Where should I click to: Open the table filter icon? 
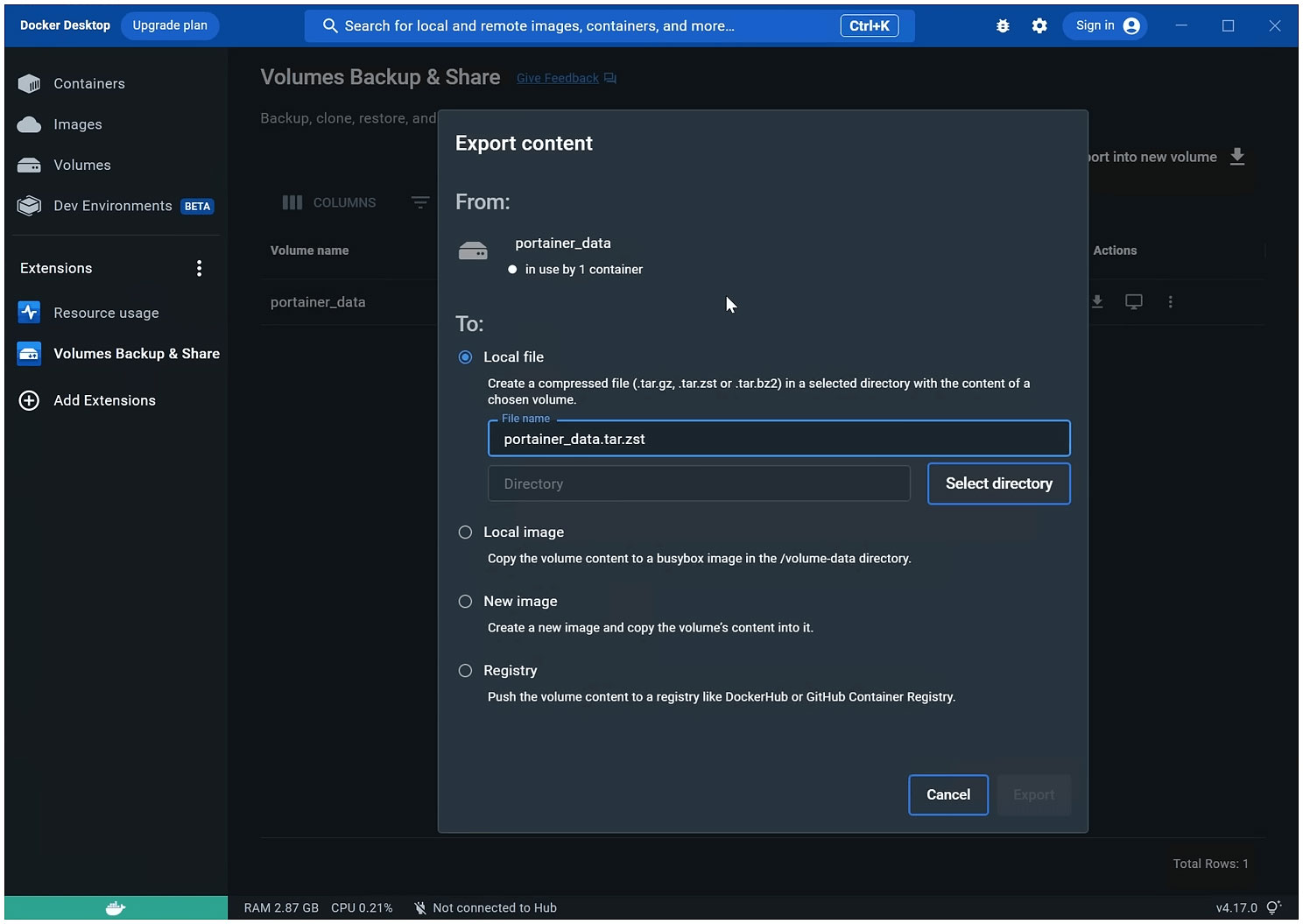pos(420,202)
